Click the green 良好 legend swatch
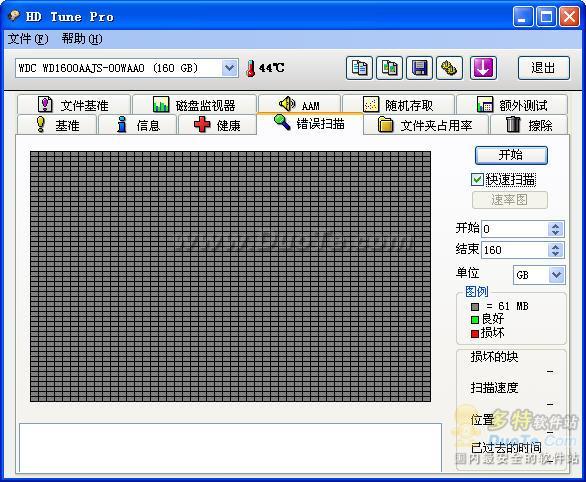The image size is (586, 482). 475,320
